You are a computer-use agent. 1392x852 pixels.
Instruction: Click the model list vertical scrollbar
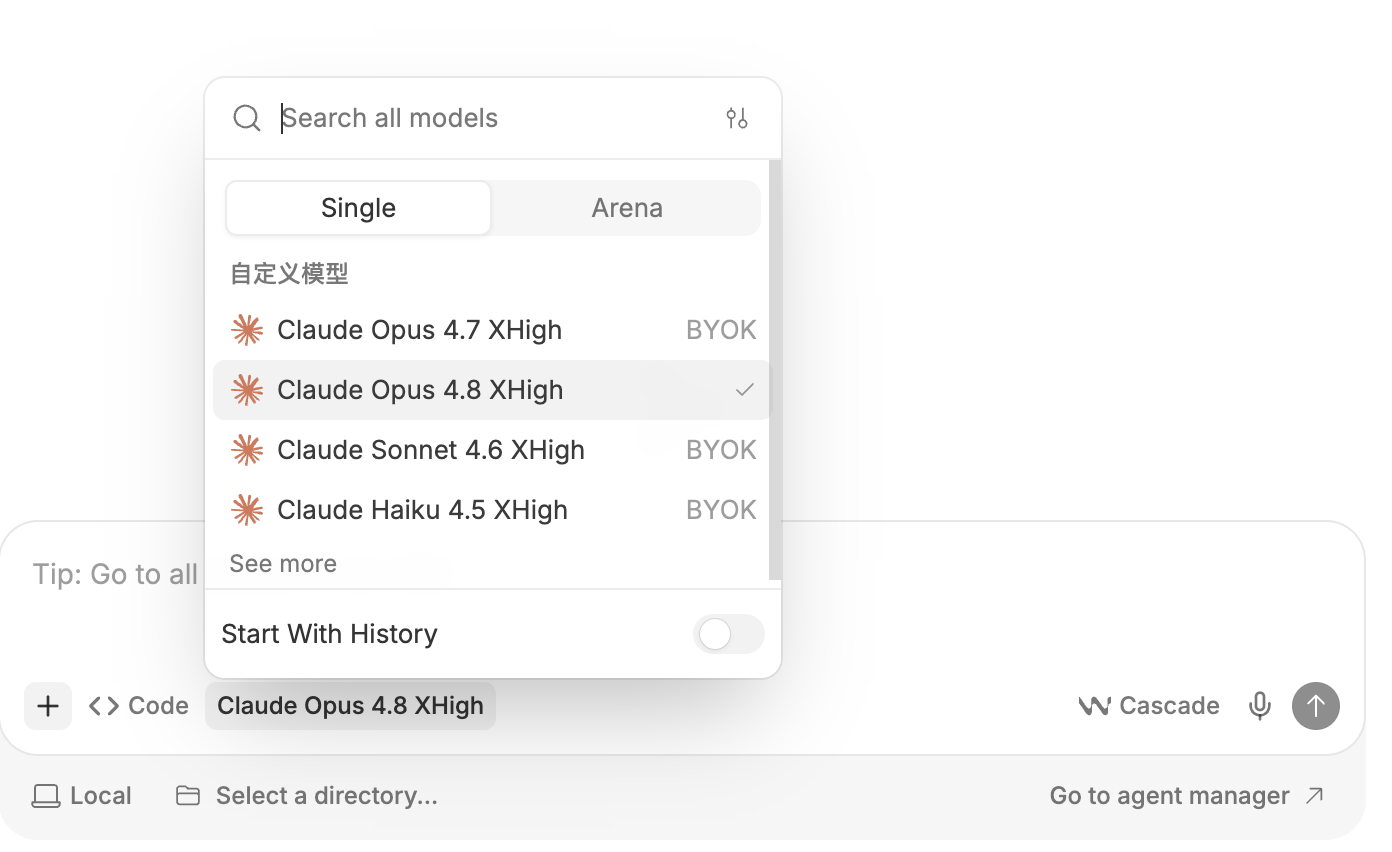[775, 370]
